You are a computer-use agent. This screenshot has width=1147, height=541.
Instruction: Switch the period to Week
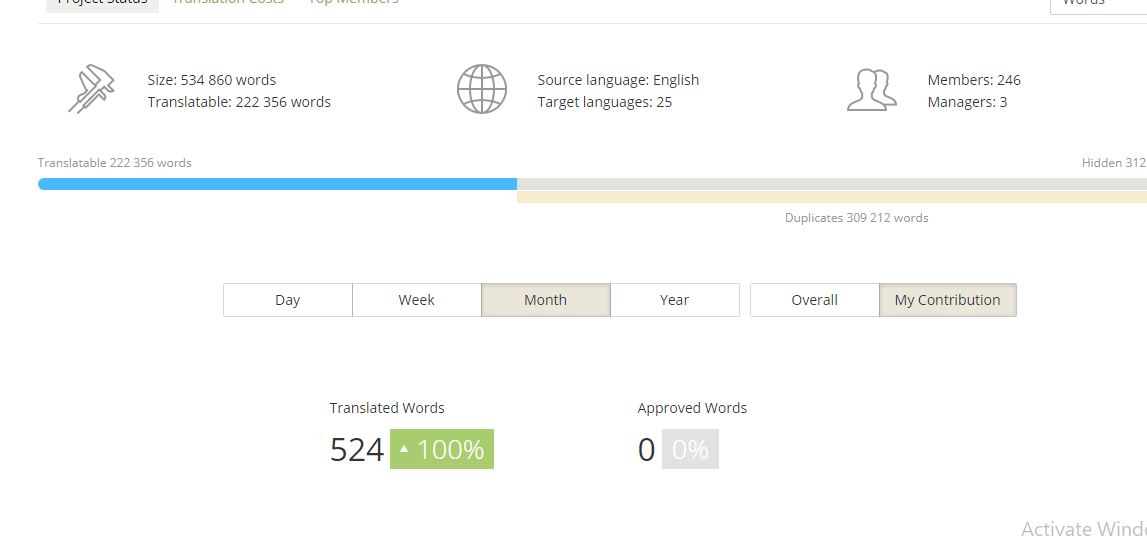point(417,300)
